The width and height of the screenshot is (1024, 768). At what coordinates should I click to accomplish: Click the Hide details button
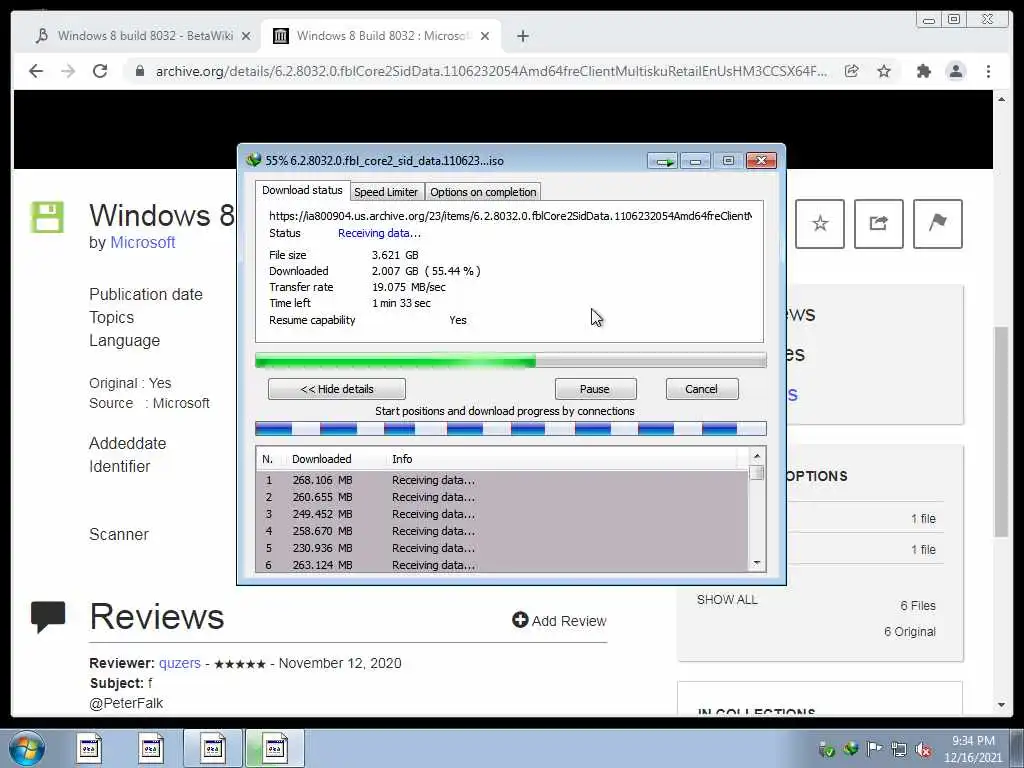tap(337, 389)
